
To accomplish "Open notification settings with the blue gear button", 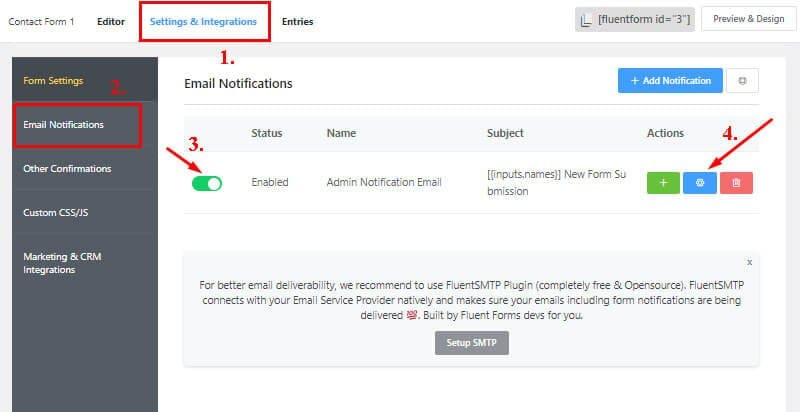I will click(x=700, y=183).
